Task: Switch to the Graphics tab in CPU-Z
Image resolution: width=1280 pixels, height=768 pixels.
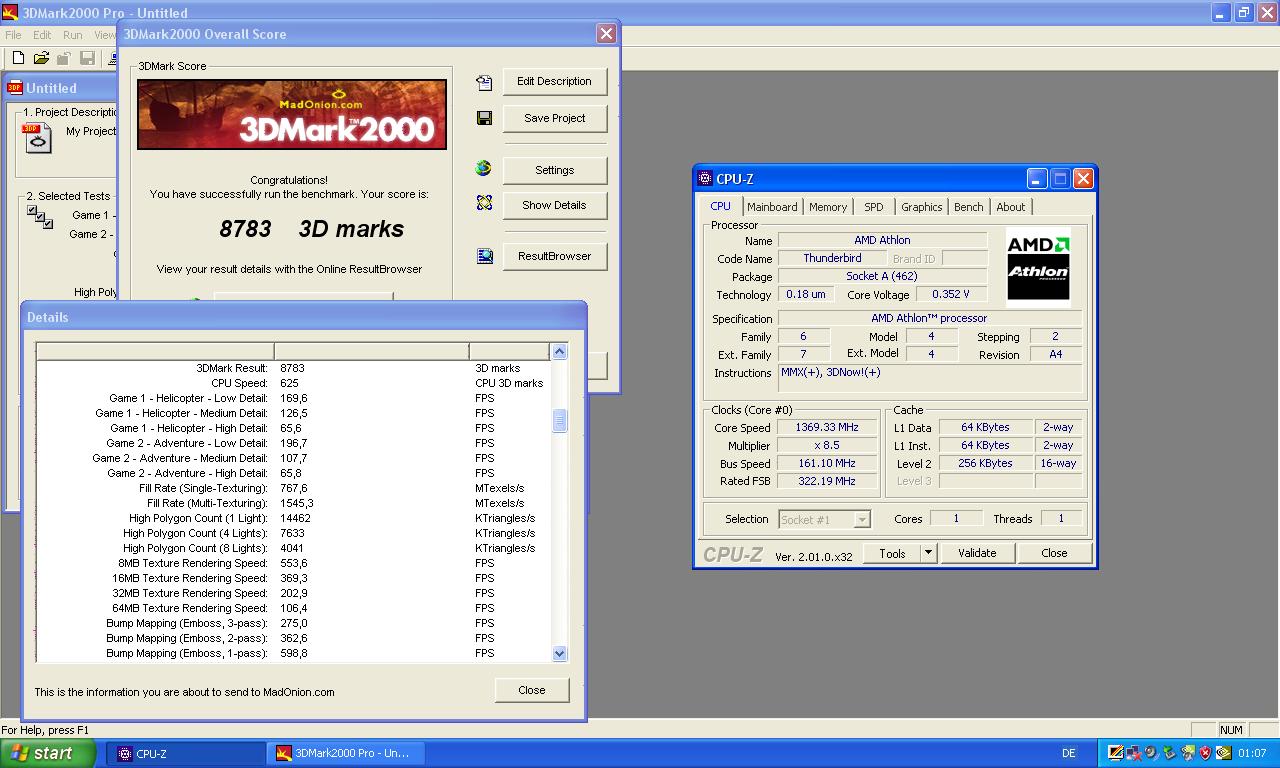Action: (921, 207)
